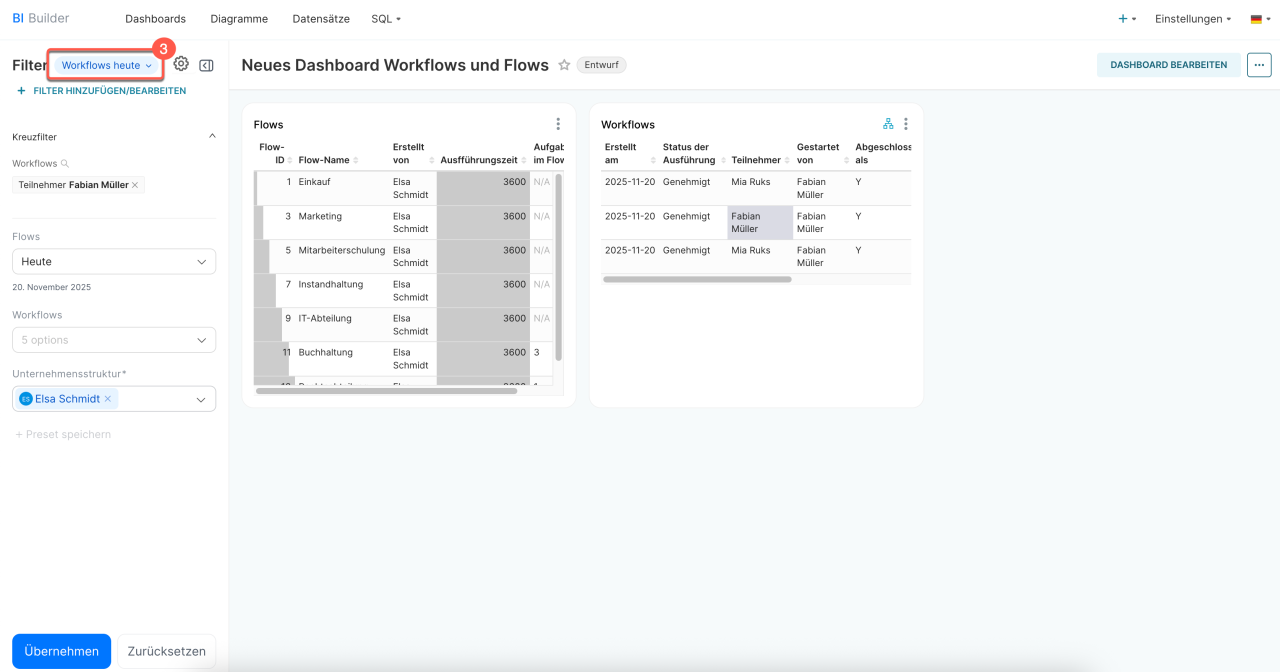Image resolution: width=1280 pixels, height=672 pixels.
Task: Open the Workflows heute preset dropdown
Action: coord(106,65)
